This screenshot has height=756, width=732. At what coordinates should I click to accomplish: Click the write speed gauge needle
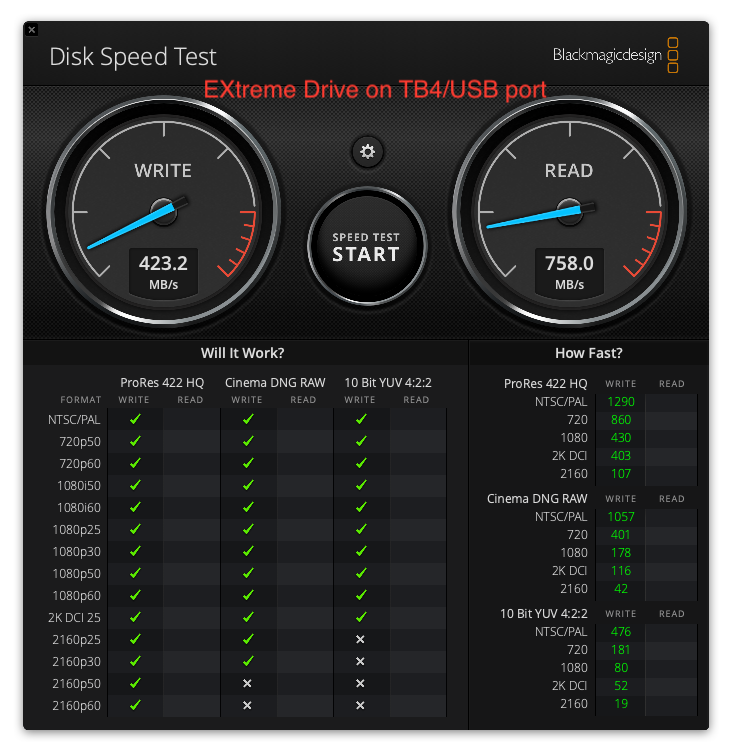pyautogui.click(x=137, y=223)
